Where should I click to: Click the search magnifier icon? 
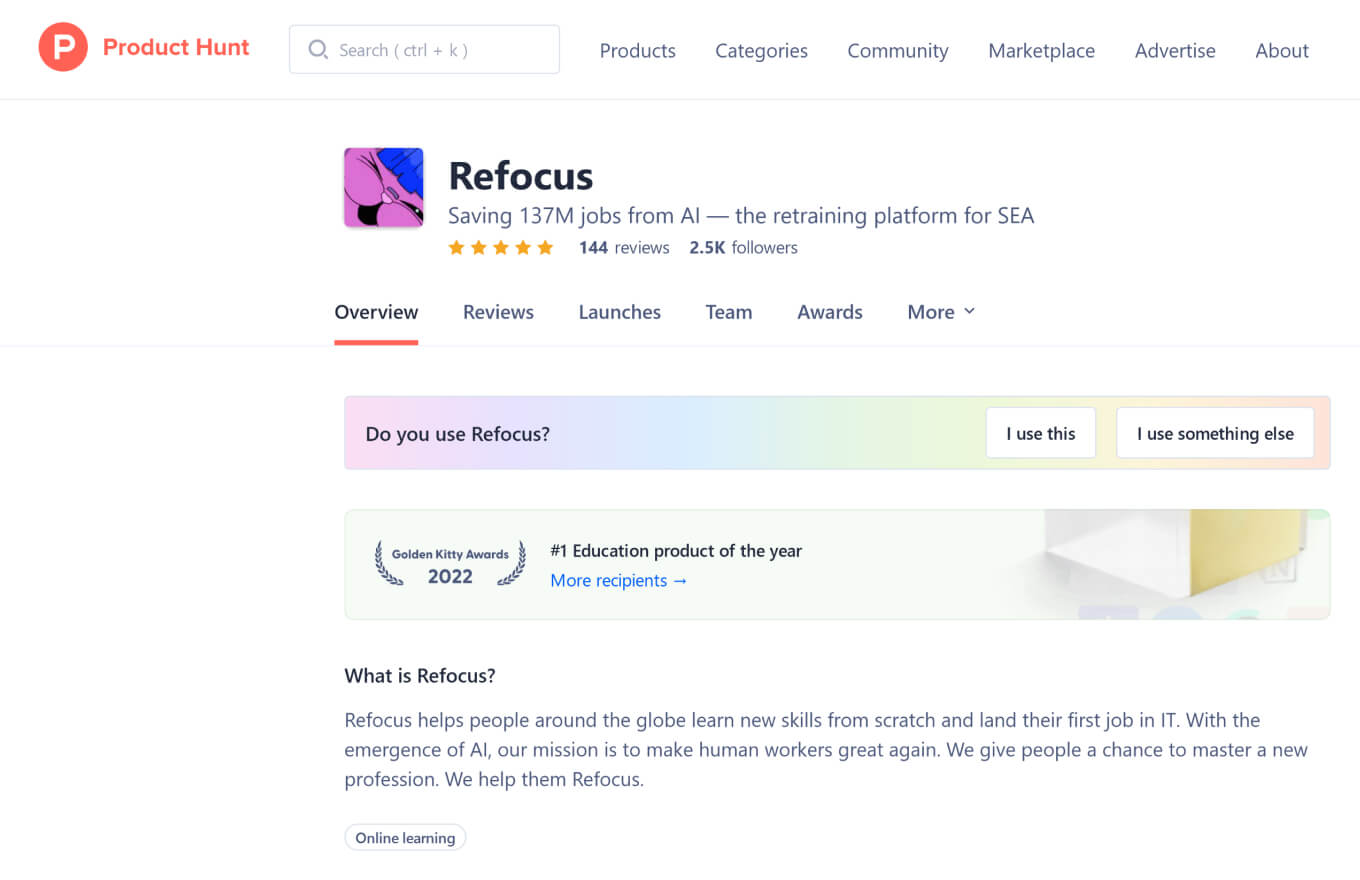318,49
